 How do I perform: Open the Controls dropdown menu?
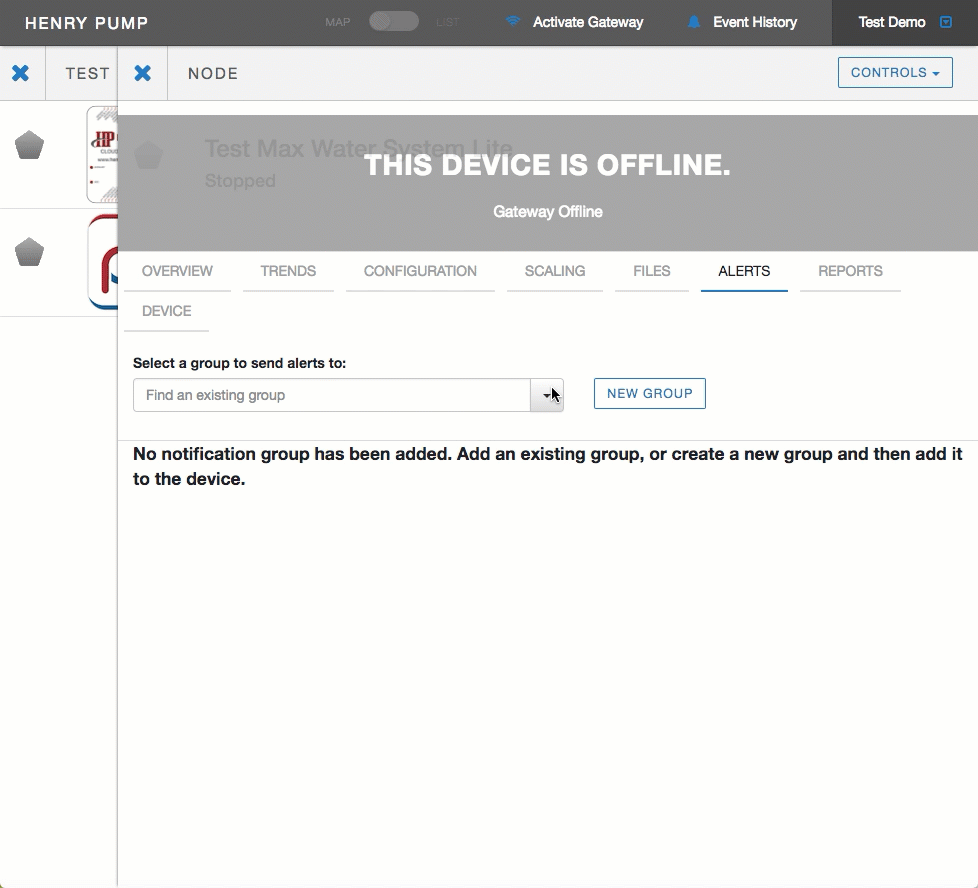point(894,73)
